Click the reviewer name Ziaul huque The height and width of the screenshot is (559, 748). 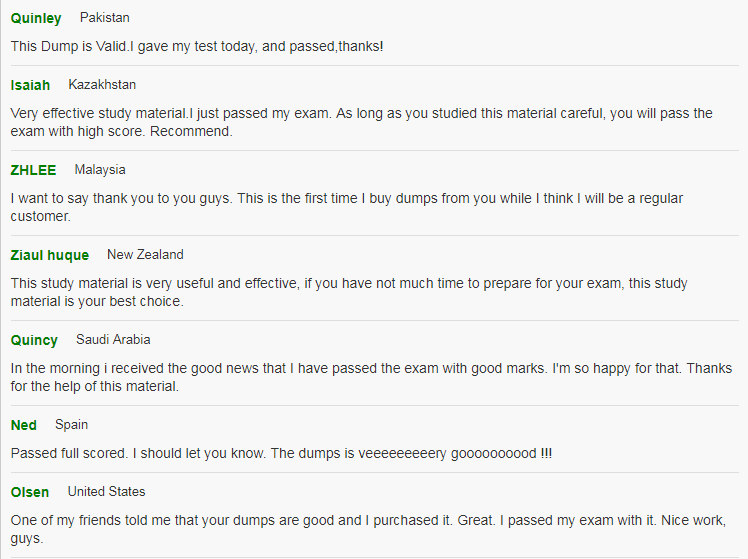50,255
